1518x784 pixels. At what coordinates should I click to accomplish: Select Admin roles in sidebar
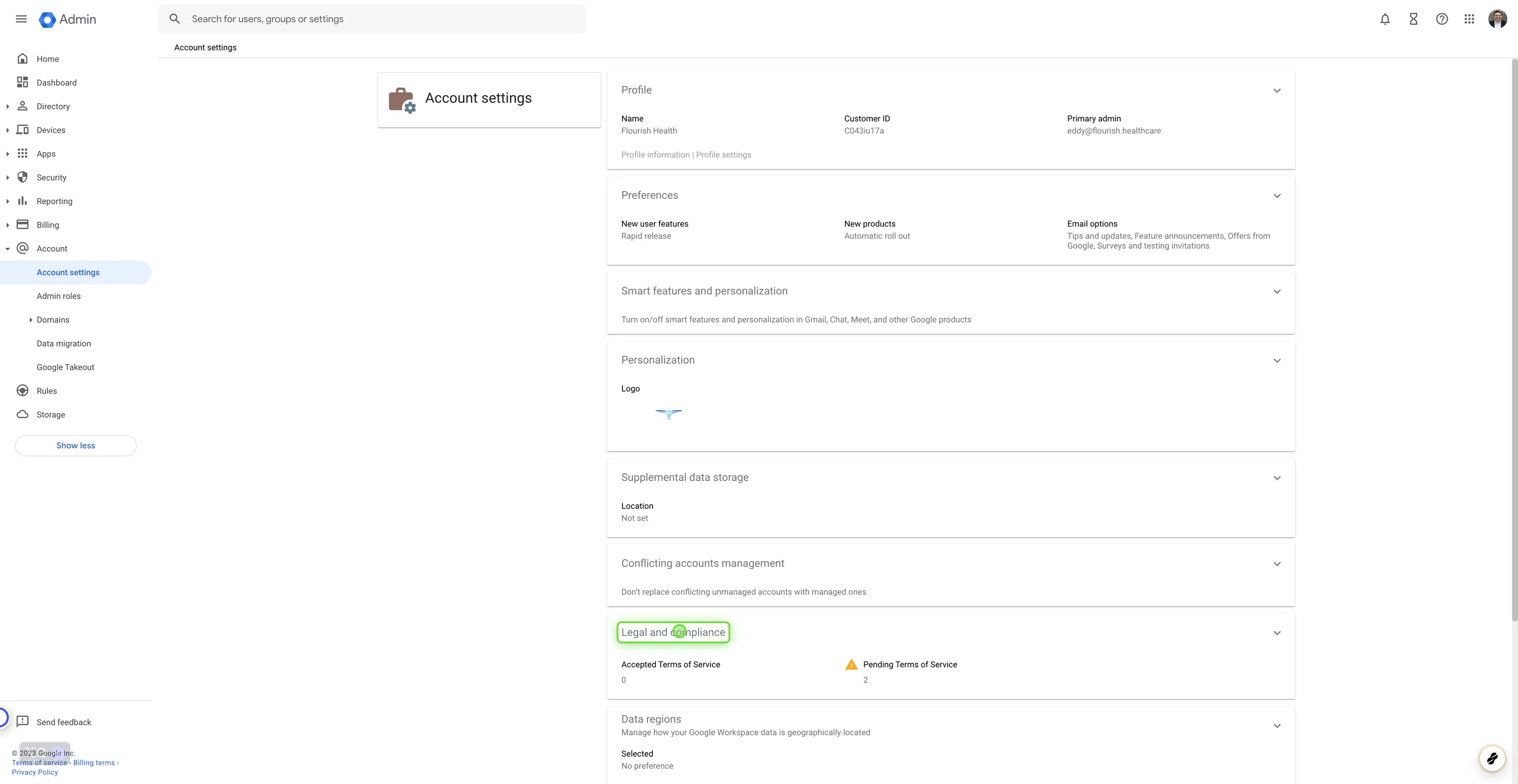point(58,296)
